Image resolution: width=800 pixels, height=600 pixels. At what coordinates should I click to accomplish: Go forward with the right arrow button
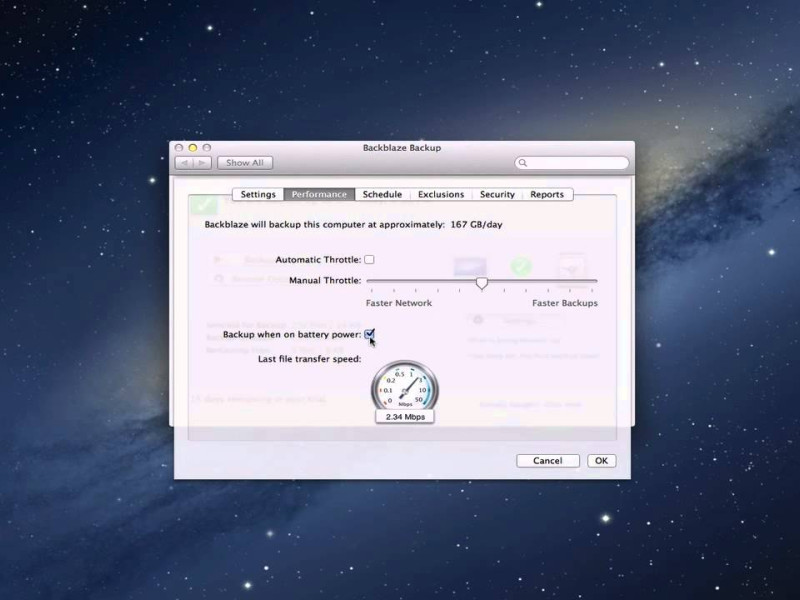pos(203,163)
